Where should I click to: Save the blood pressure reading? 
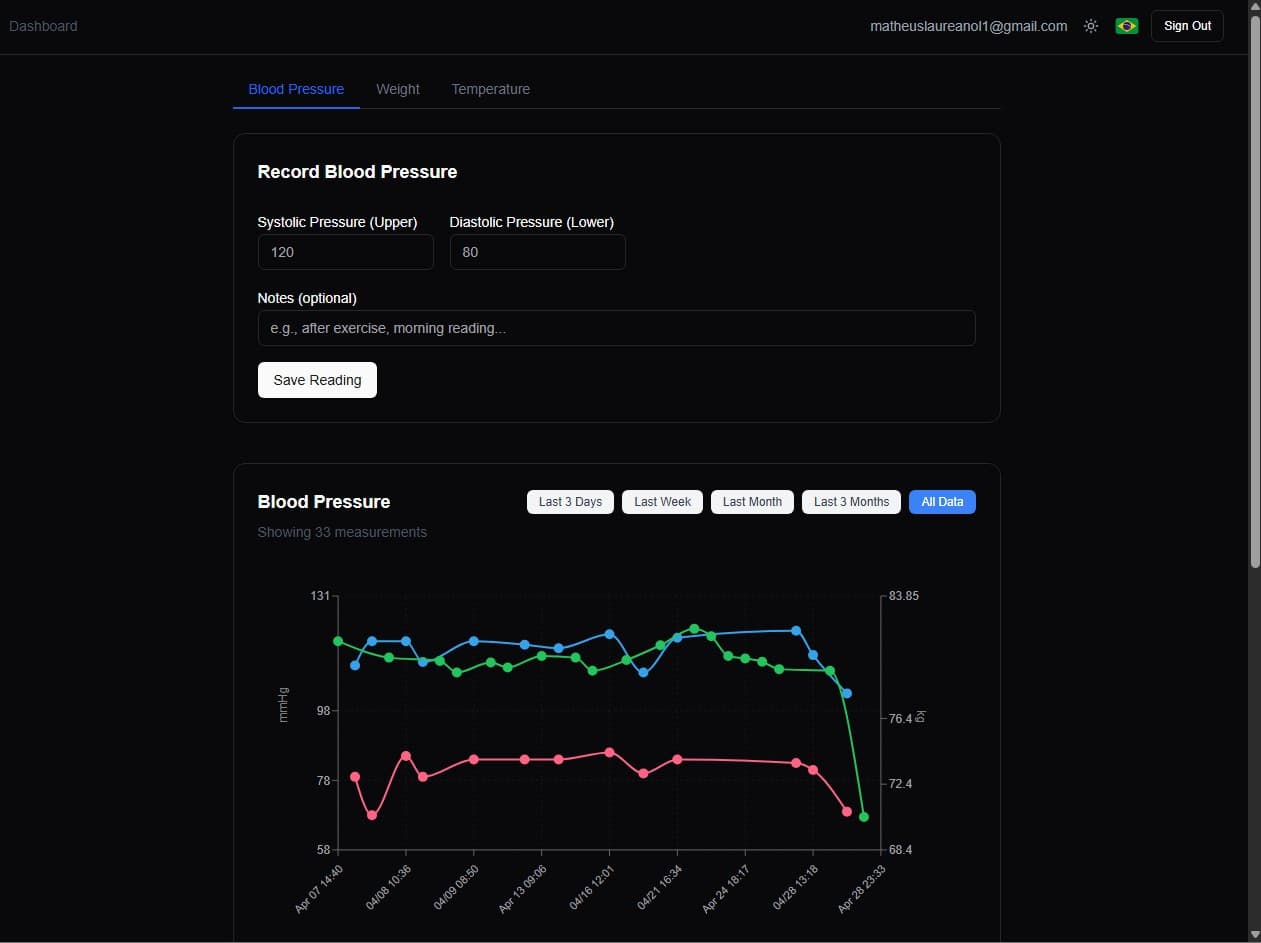(317, 380)
